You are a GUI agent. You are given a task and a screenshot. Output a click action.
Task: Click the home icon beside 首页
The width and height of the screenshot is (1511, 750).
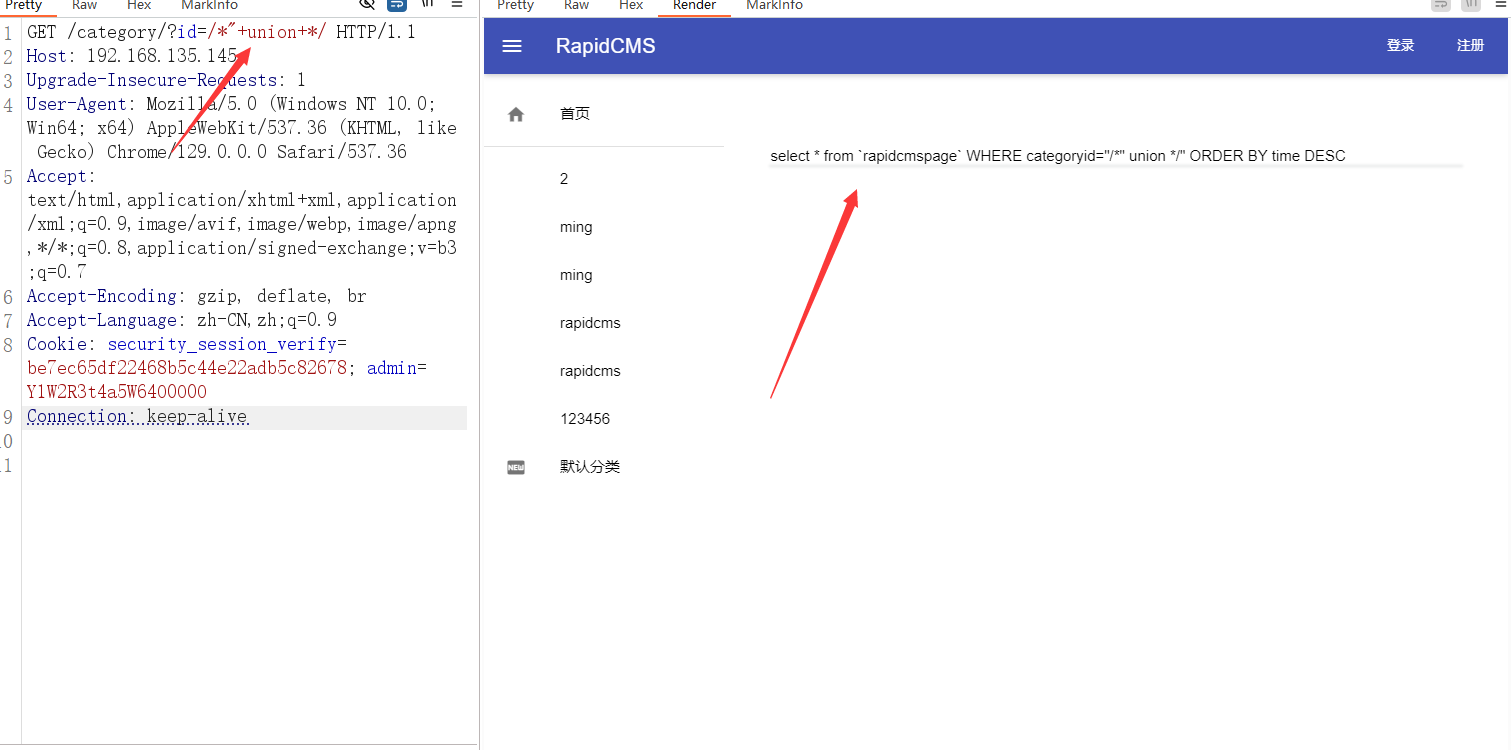516,114
